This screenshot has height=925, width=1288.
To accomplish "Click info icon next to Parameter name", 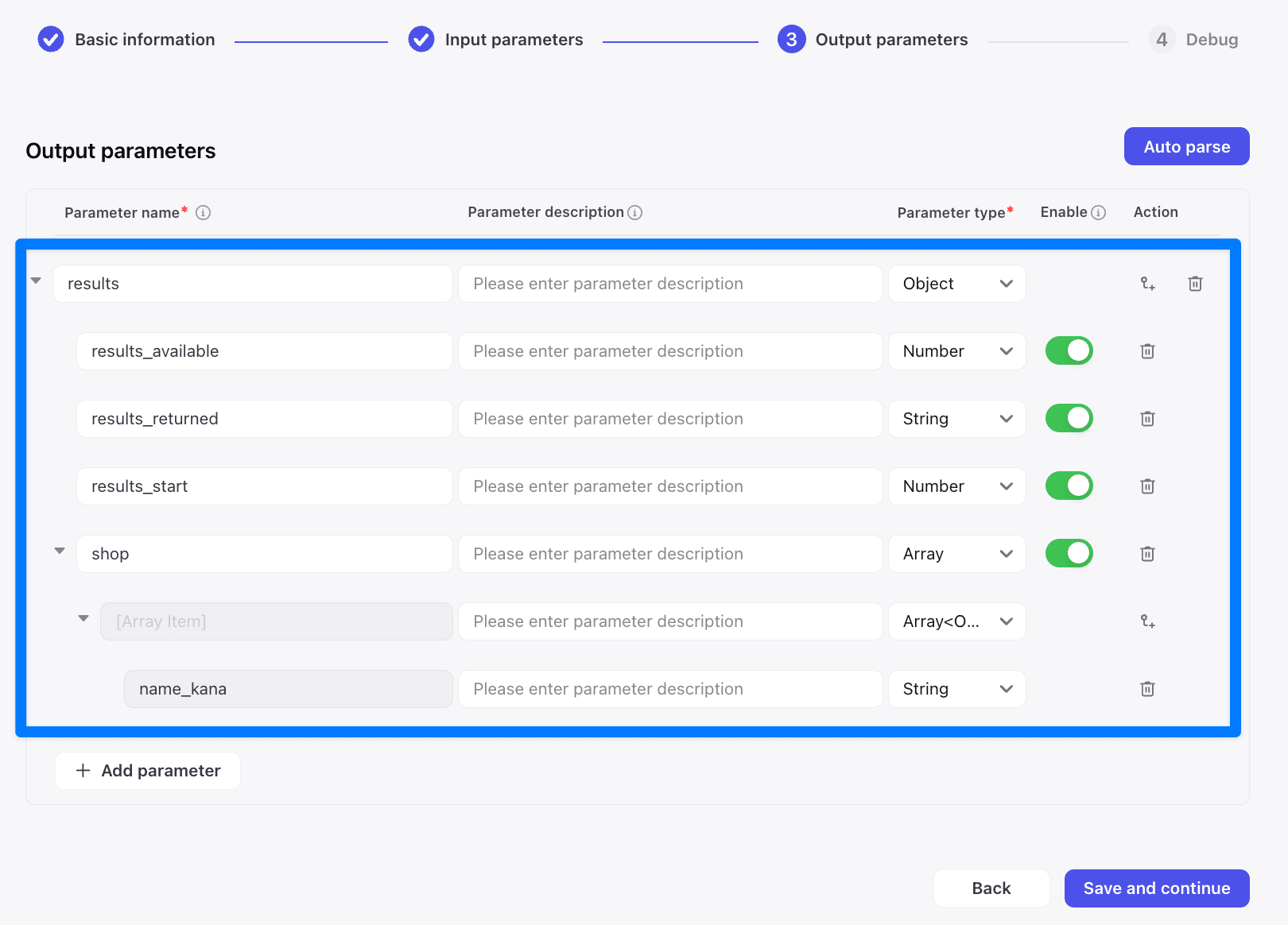I will click(x=204, y=212).
